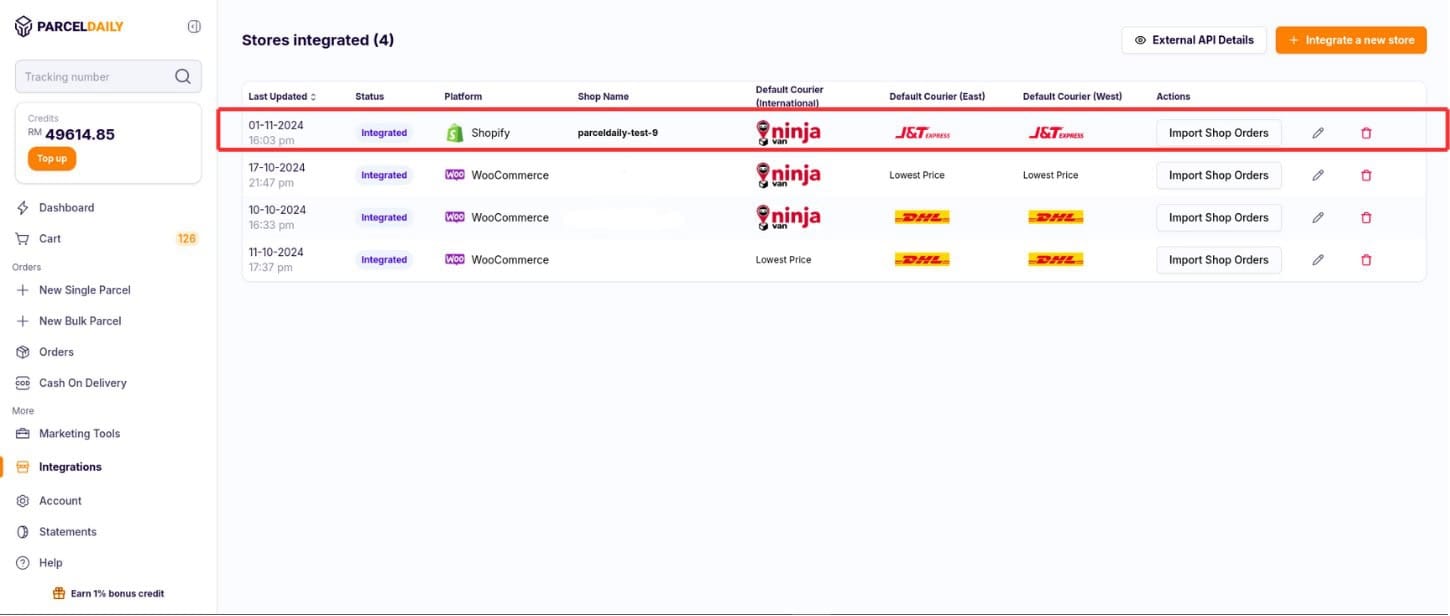Open the Help section

50,563
